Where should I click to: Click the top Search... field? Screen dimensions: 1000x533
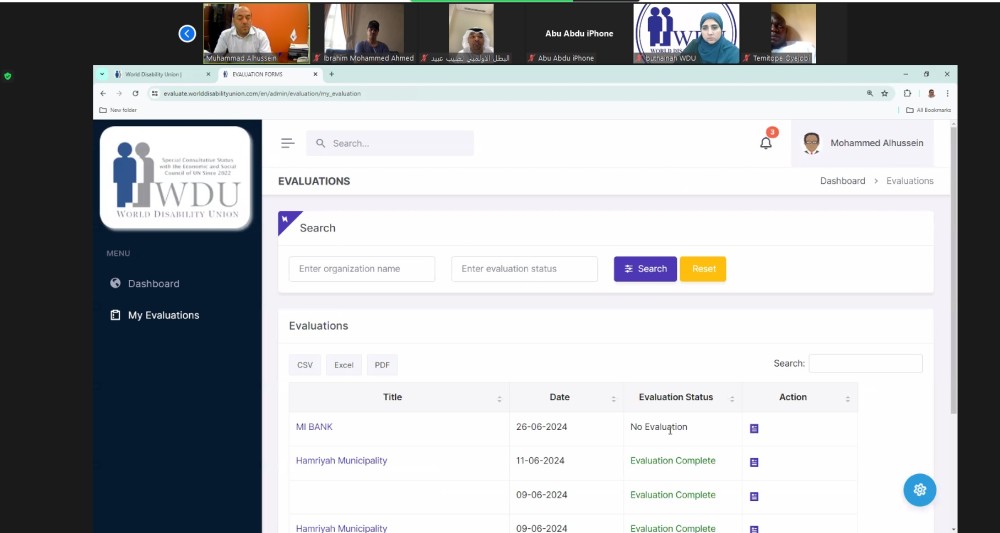tap(390, 143)
